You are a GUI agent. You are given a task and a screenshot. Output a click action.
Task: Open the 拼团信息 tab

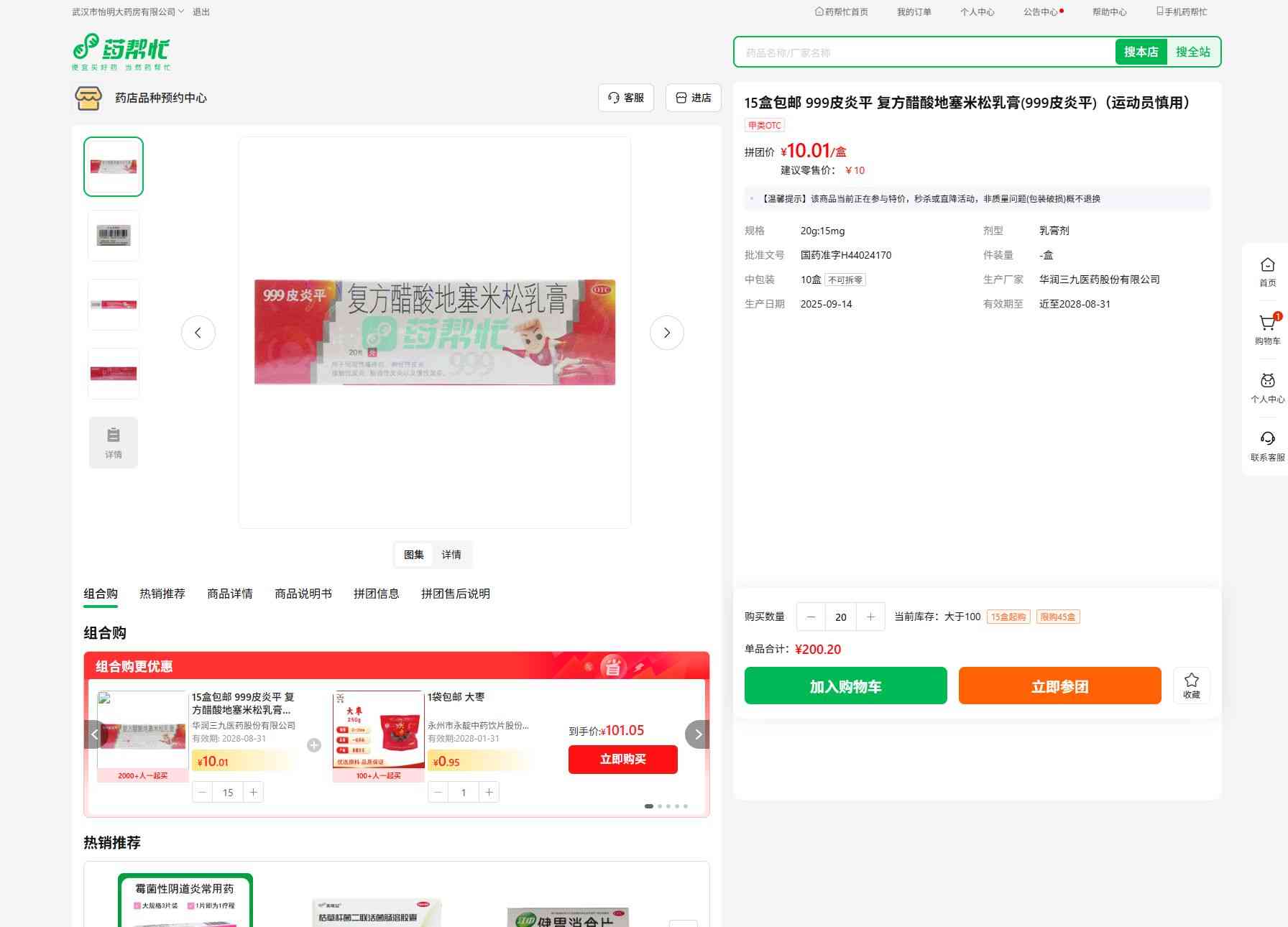click(x=376, y=594)
